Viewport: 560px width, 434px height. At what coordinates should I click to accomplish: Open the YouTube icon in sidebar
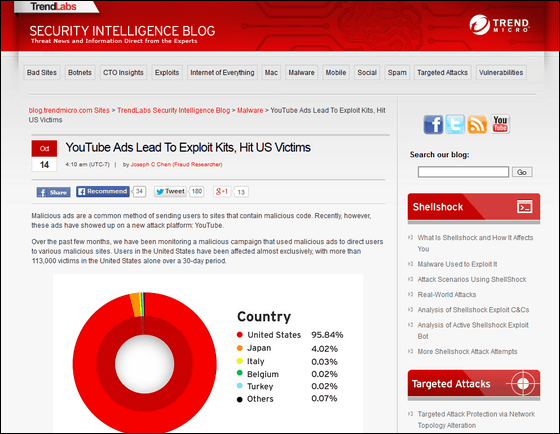[x=500, y=124]
